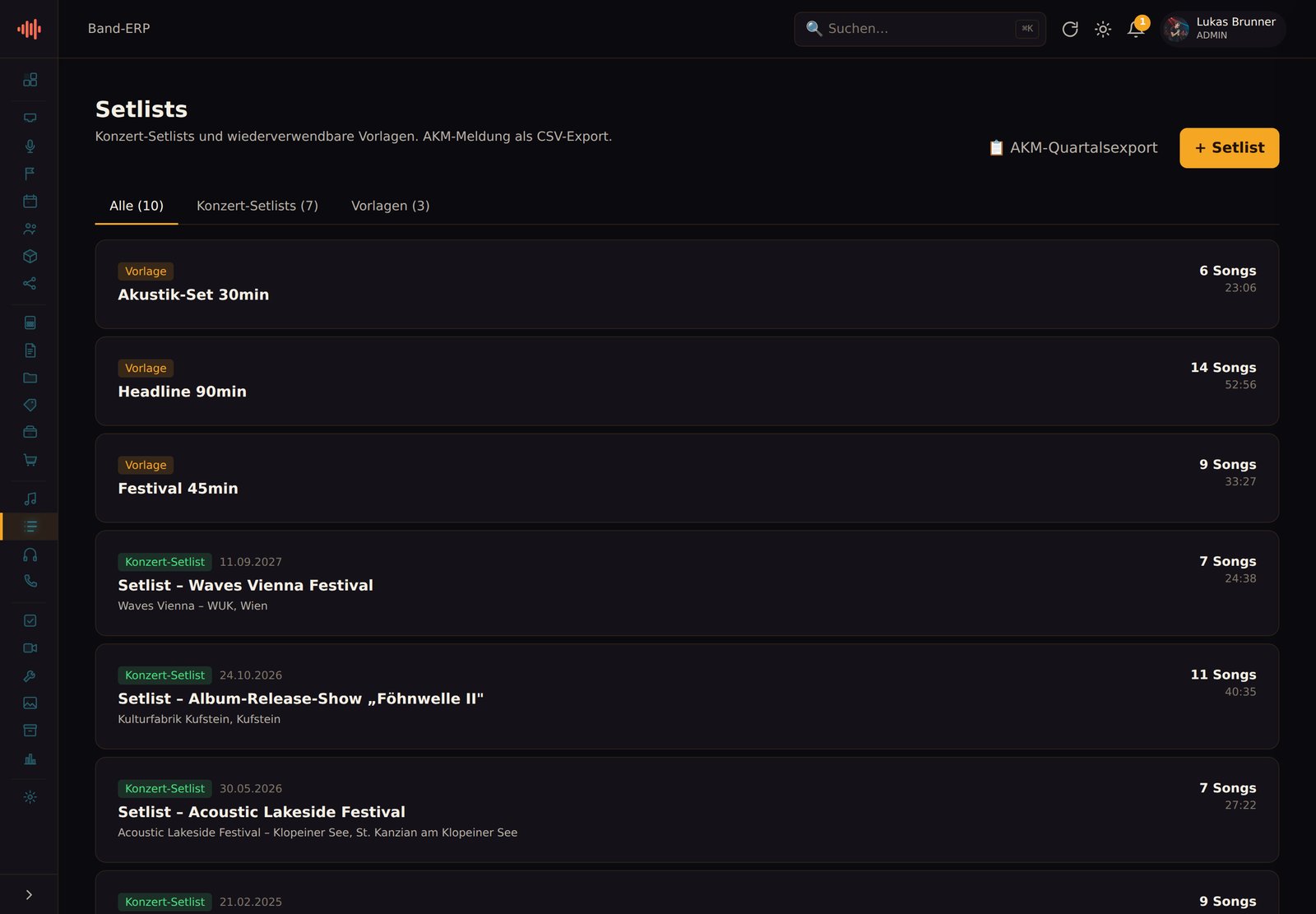Open the checkbox tasks icon in the sidebar
1316x914 pixels.
click(x=30, y=620)
